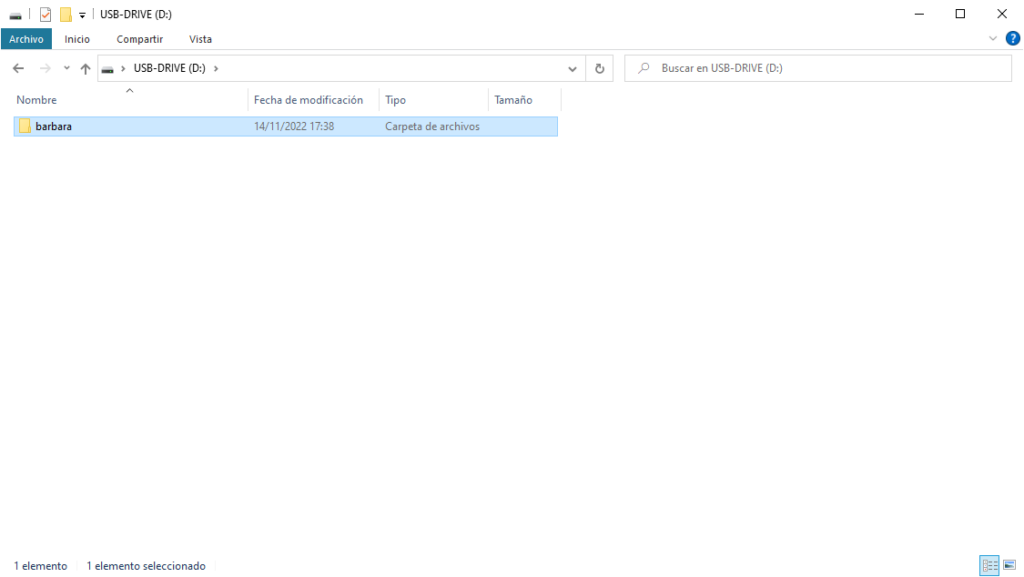Expand the address bar history dropdown

pyautogui.click(x=572, y=68)
